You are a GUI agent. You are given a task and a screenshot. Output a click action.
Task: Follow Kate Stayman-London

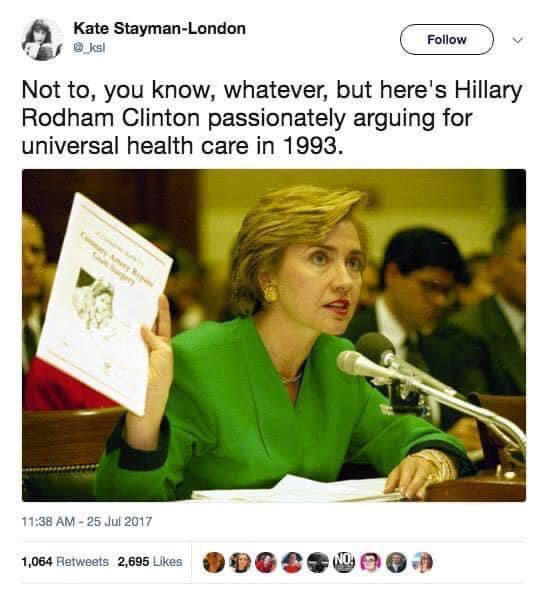point(447,40)
